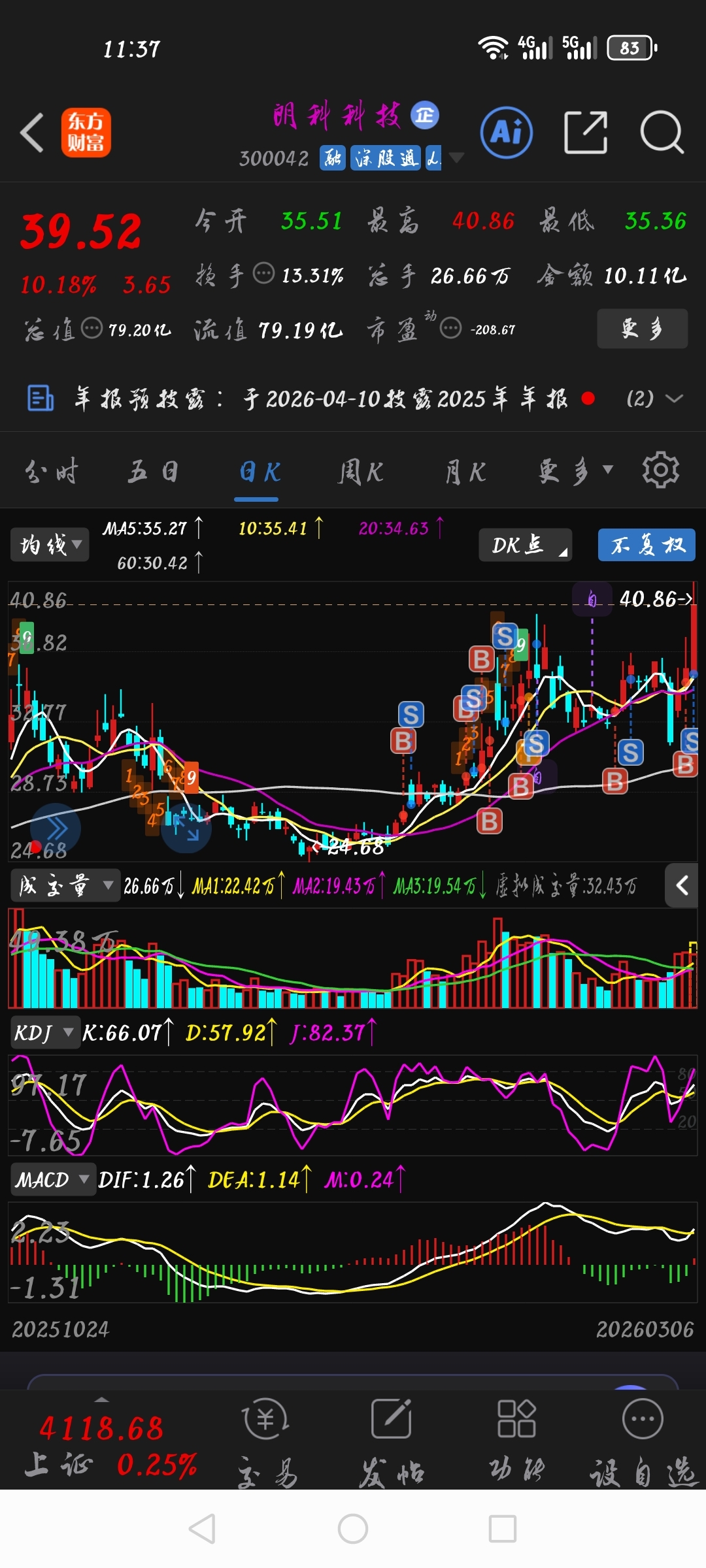Open chart settings gear icon

661,470
